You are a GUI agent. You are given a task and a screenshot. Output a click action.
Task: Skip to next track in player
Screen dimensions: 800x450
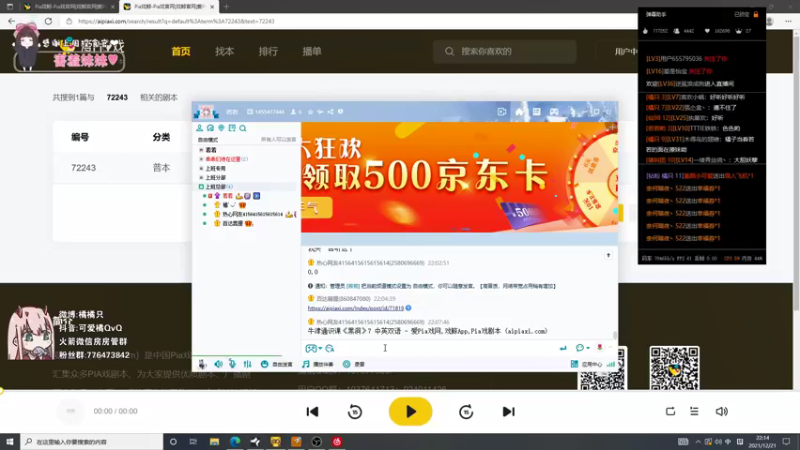508,411
